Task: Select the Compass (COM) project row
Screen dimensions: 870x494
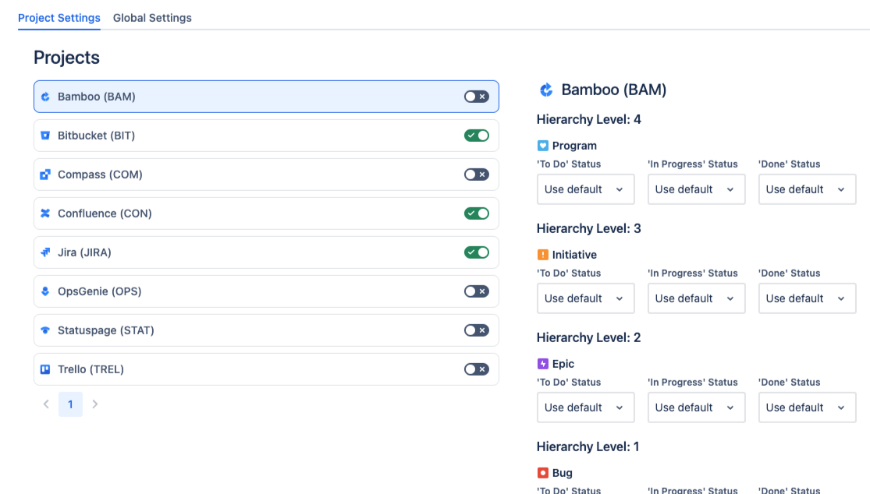Action: pyautogui.click(x=250, y=175)
